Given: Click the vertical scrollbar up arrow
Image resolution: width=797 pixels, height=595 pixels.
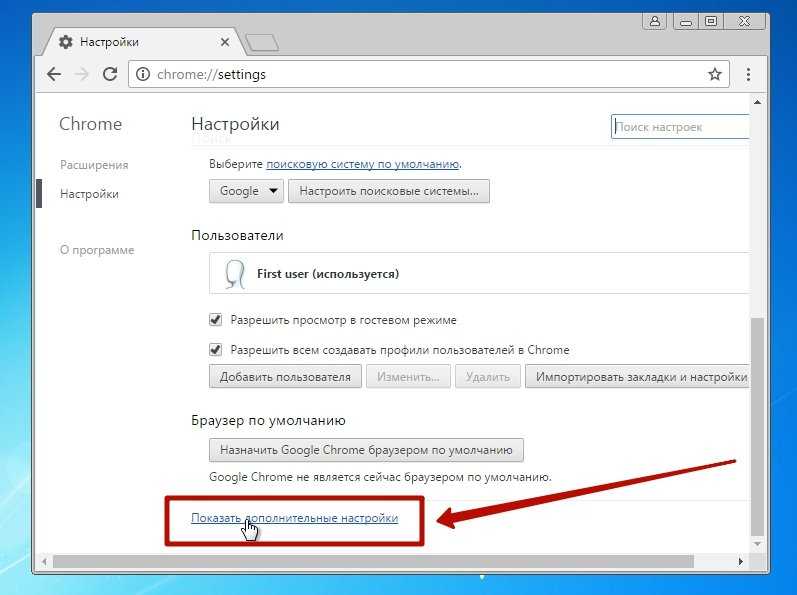Looking at the screenshot, I should (757, 102).
